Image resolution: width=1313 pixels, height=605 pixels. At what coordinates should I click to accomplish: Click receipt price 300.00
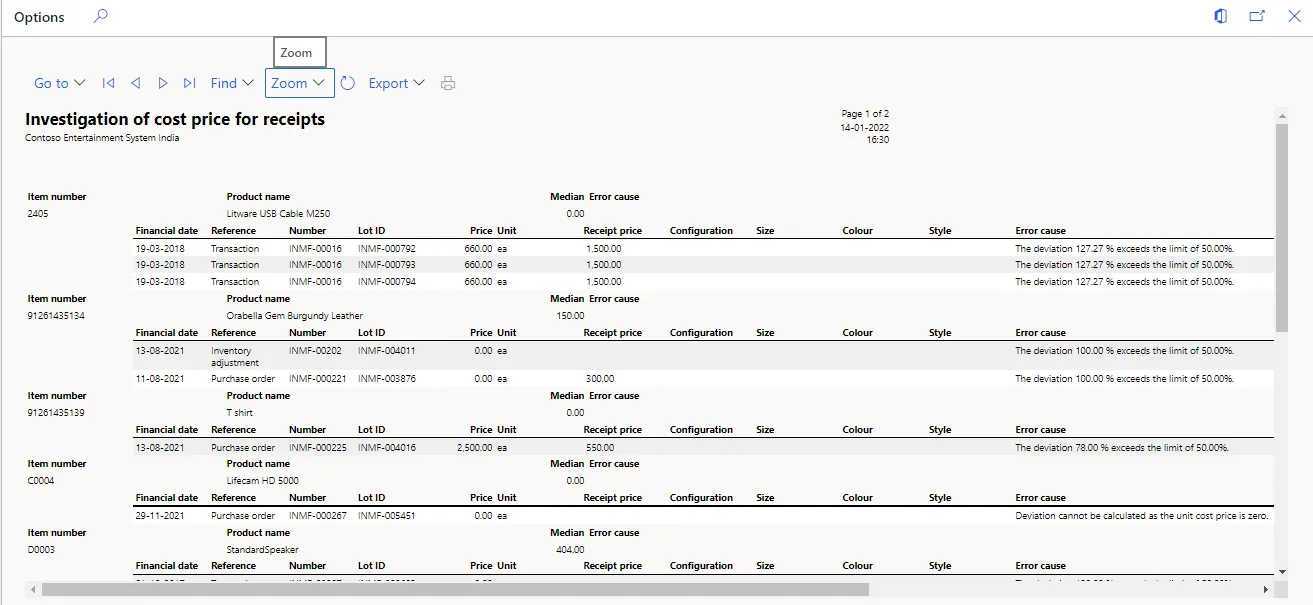[x=600, y=378]
